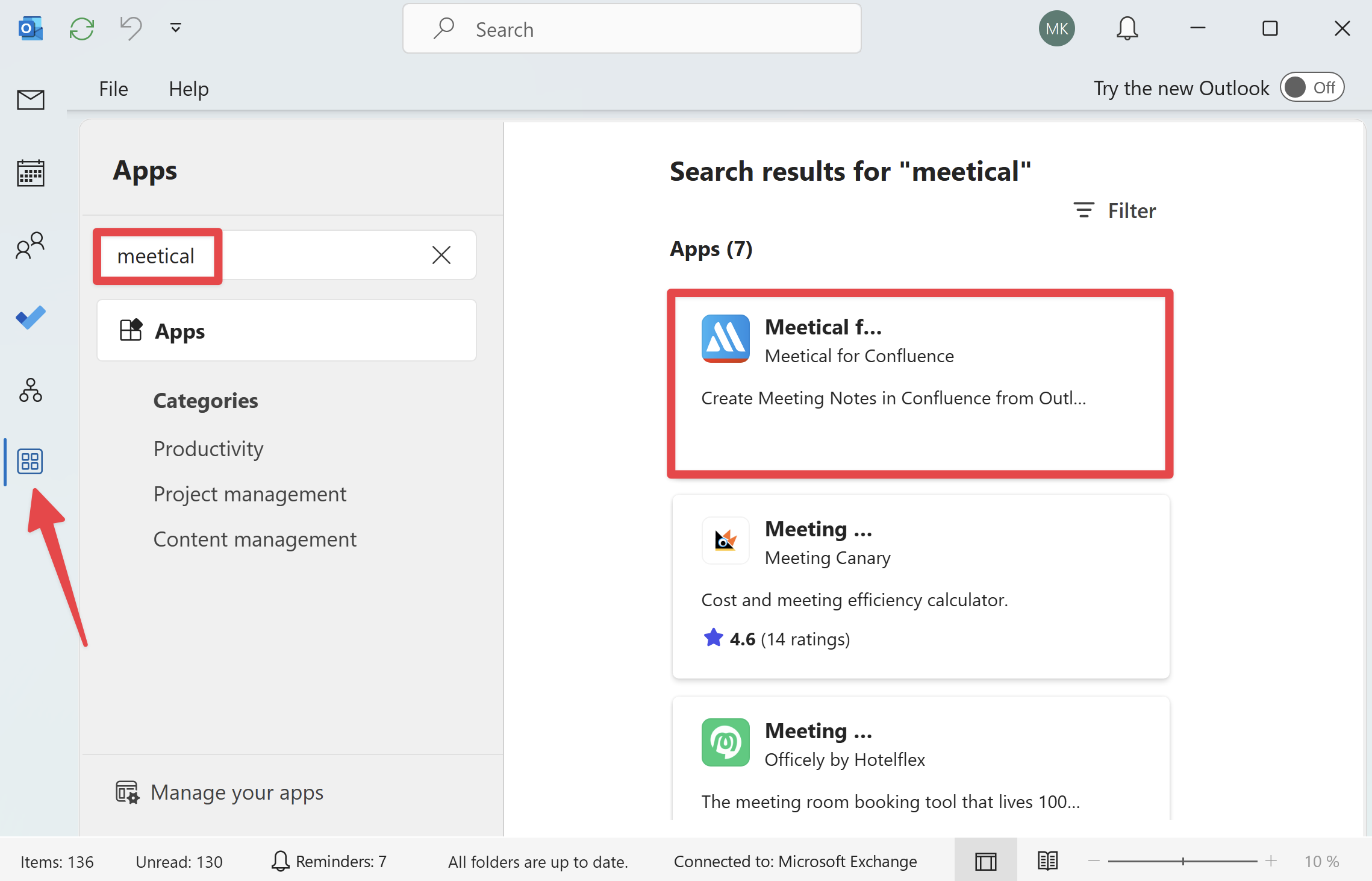Screen dimensions: 1372x881
Task: Open the People contacts icon
Action: 31,246
